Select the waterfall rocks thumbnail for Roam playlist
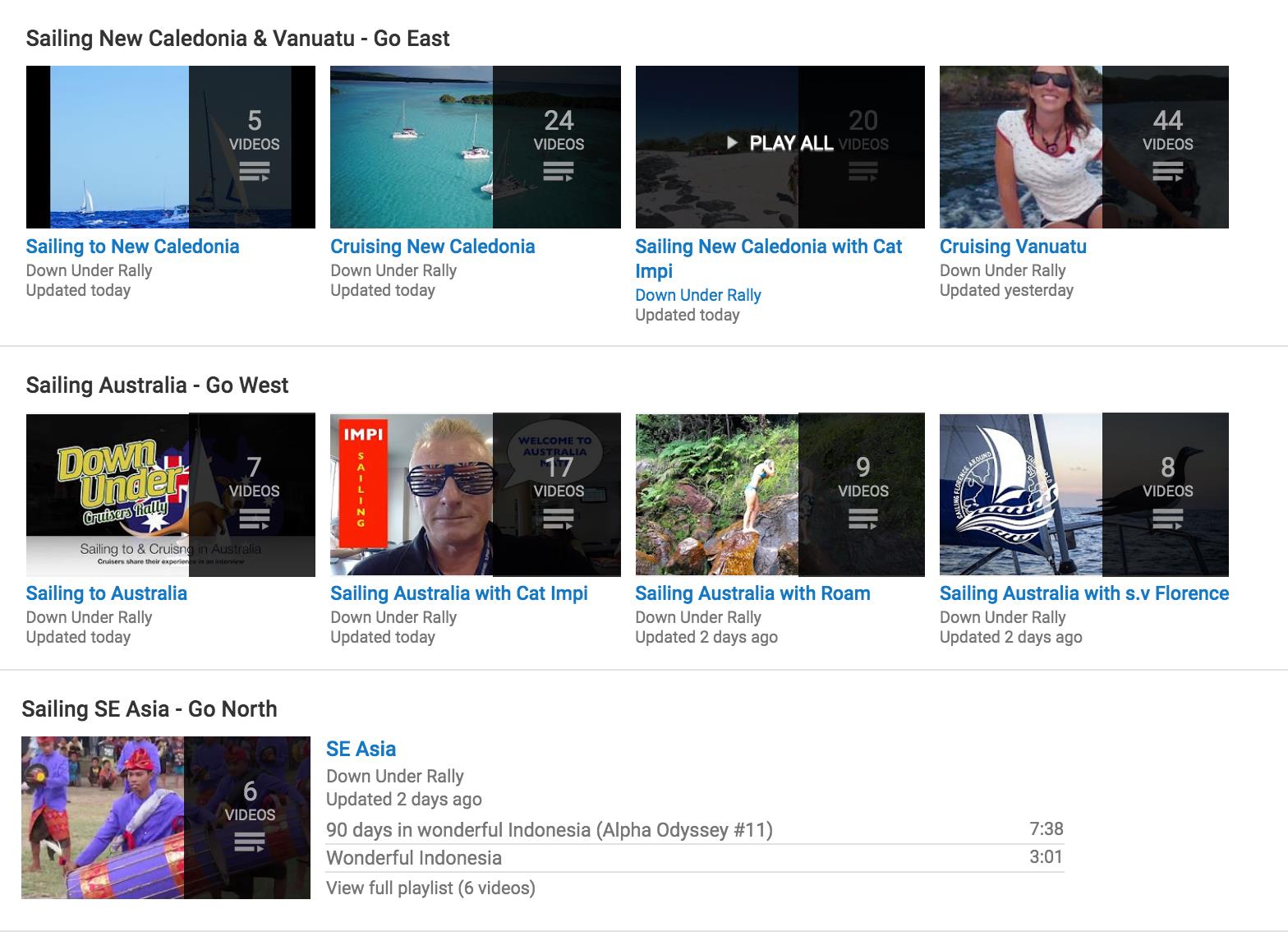Screen dimensions: 1288x932 pos(780,494)
